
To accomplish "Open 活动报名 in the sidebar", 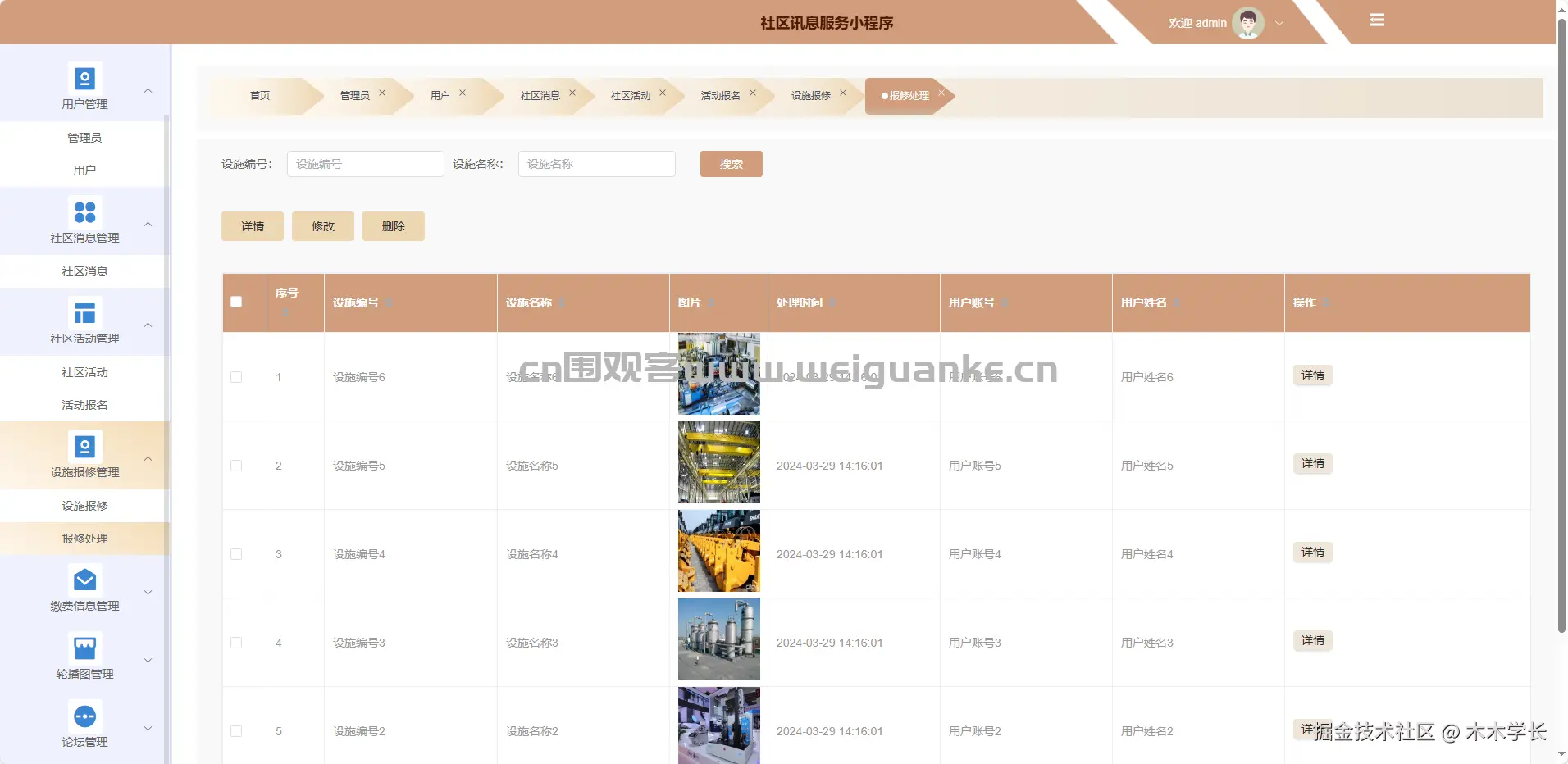I will point(84,405).
